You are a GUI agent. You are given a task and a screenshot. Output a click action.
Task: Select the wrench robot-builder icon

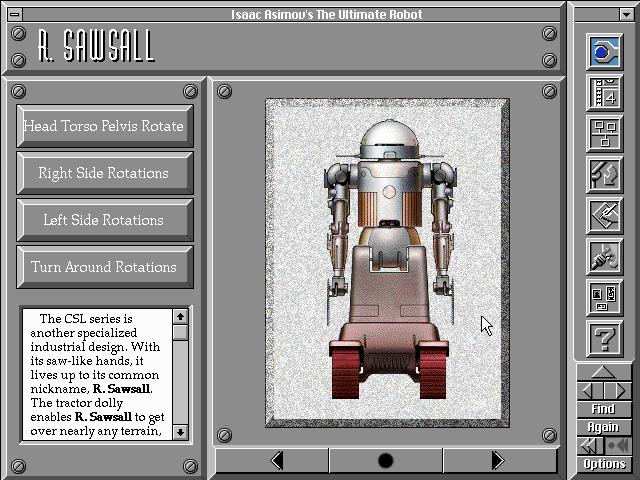click(604, 52)
